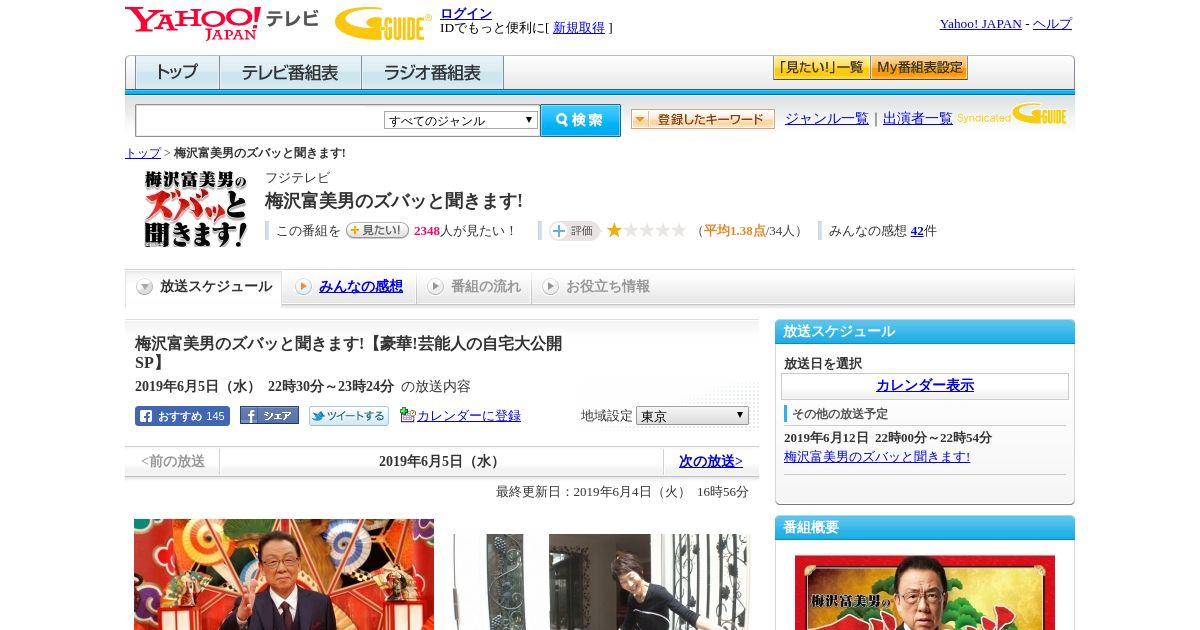1200x630 pixels.
Task: Expand the 東京 region dropdown
Action: pyautogui.click(x=692, y=415)
